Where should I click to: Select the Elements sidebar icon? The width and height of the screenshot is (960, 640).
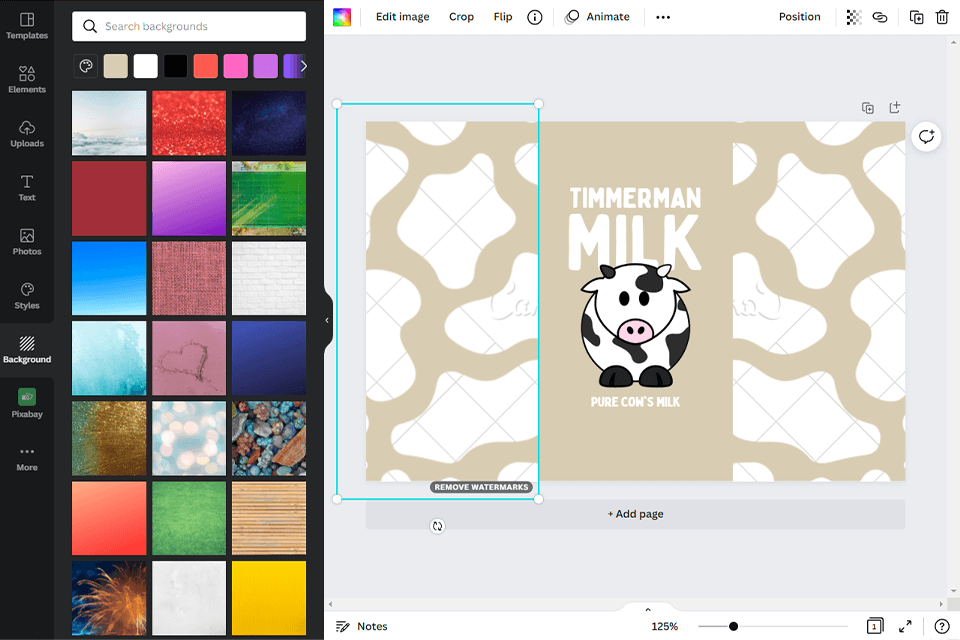tap(27, 79)
